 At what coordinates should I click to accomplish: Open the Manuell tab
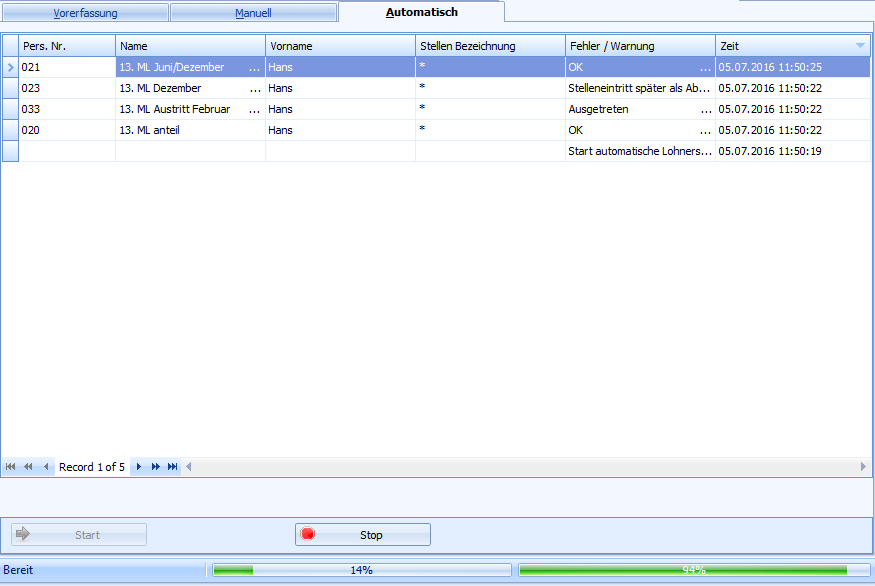253,14
